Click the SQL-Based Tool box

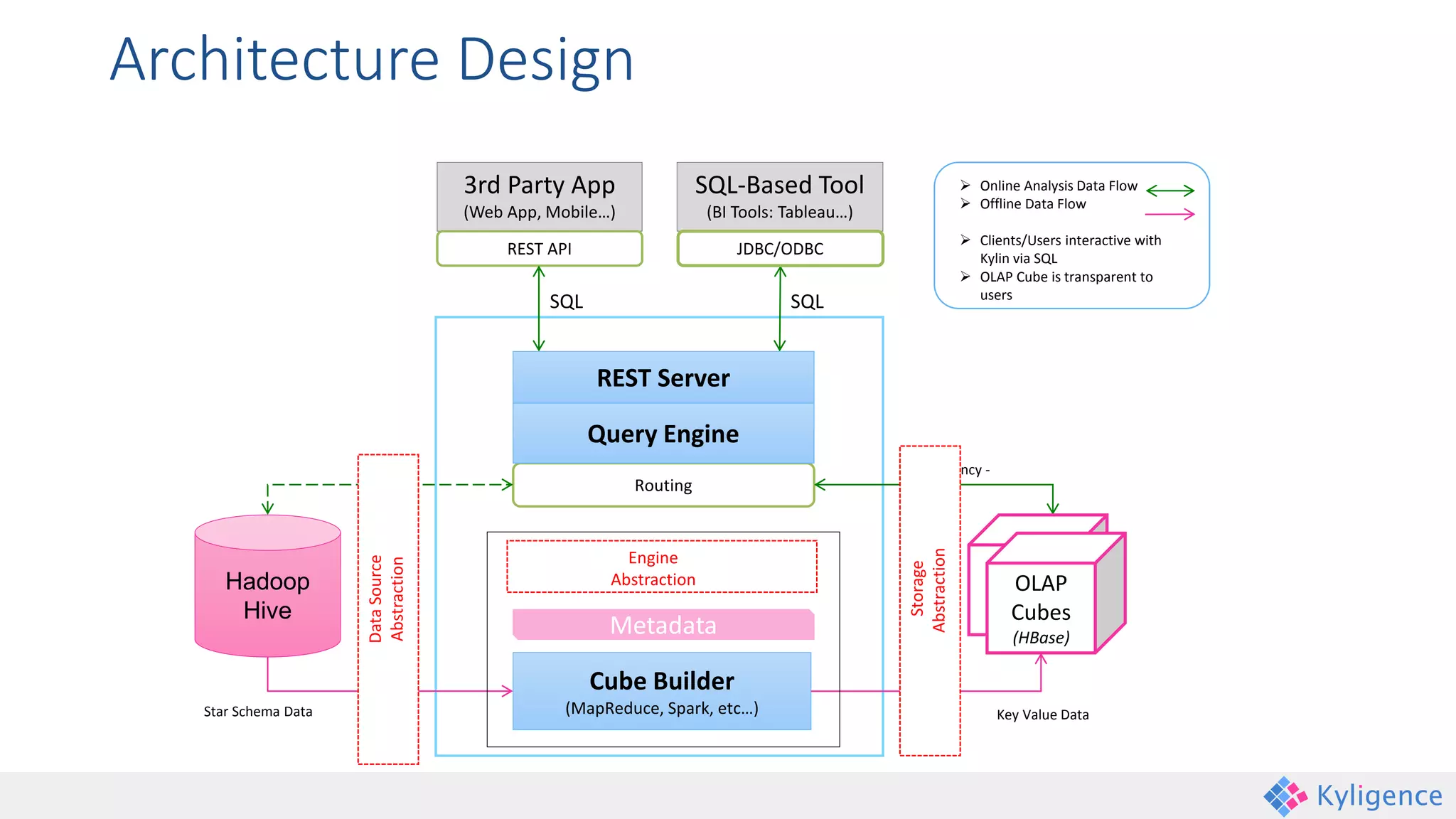(780, 196)
